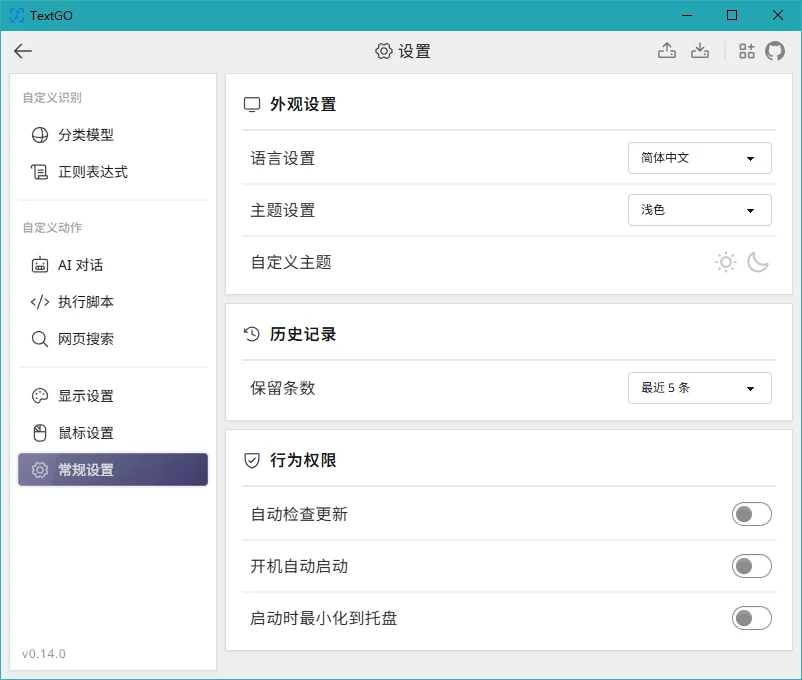Open the widgets grid icon
This screenshot has height=680, width=802.
tap(746, 51)
